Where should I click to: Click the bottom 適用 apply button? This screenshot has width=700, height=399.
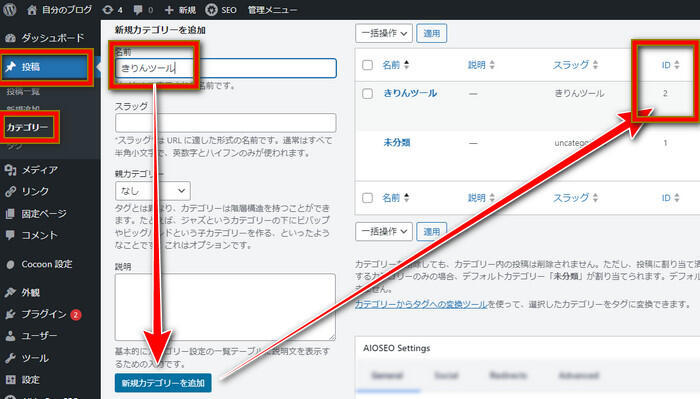tap(432, 231)
